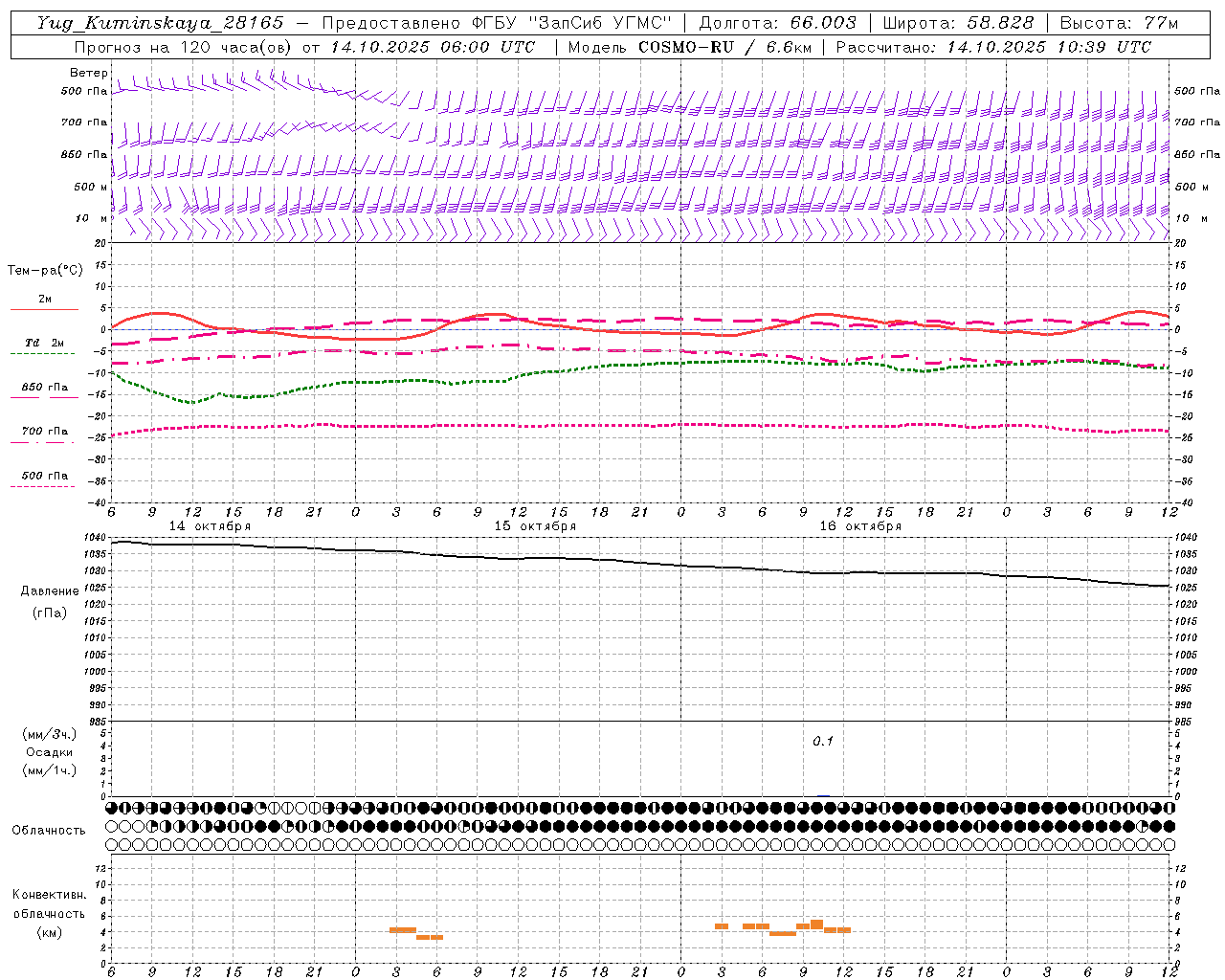Click the 10 м wind level label on left
1225x980 pixels.
click(92, 219)
